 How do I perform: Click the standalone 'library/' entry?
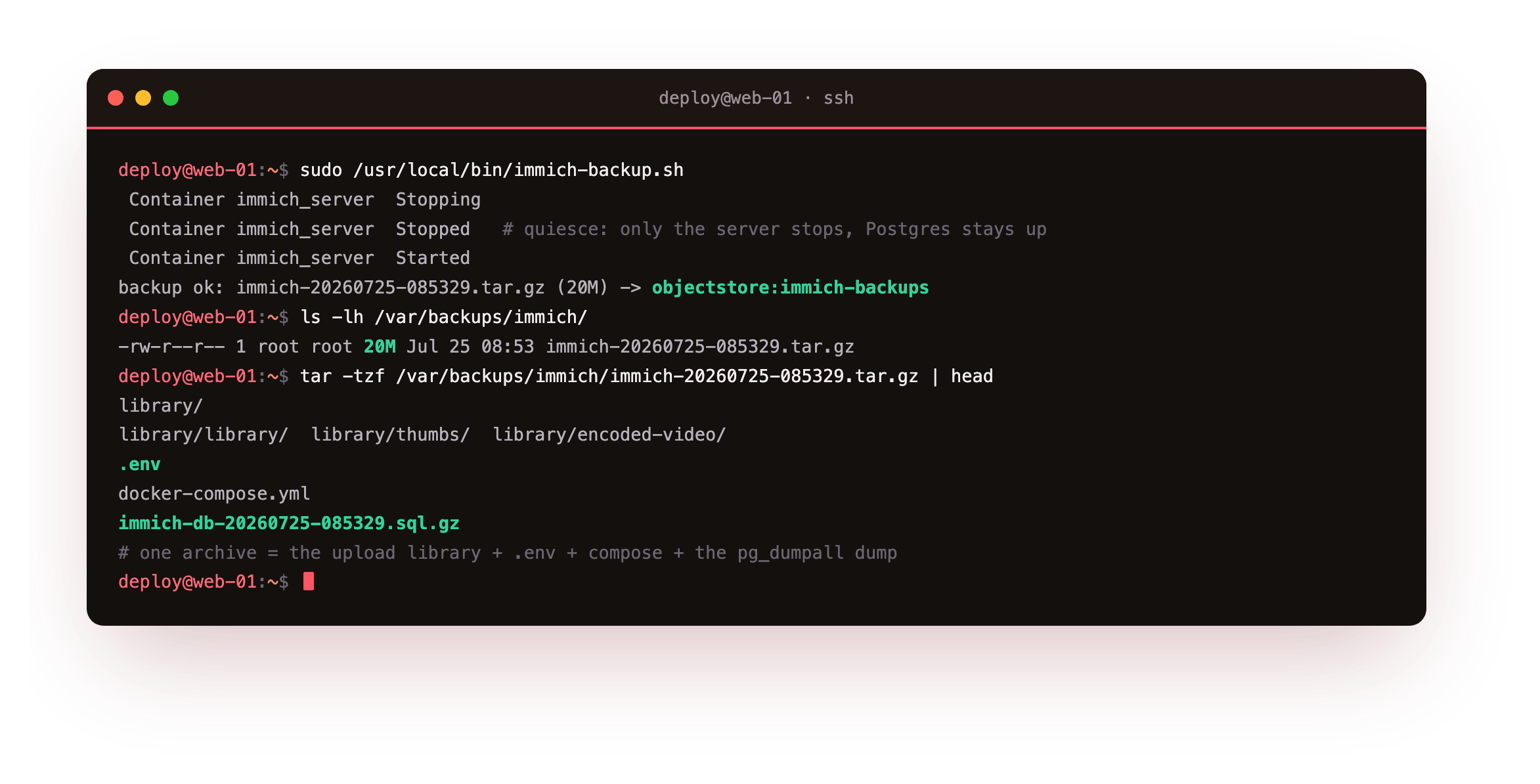161,406
